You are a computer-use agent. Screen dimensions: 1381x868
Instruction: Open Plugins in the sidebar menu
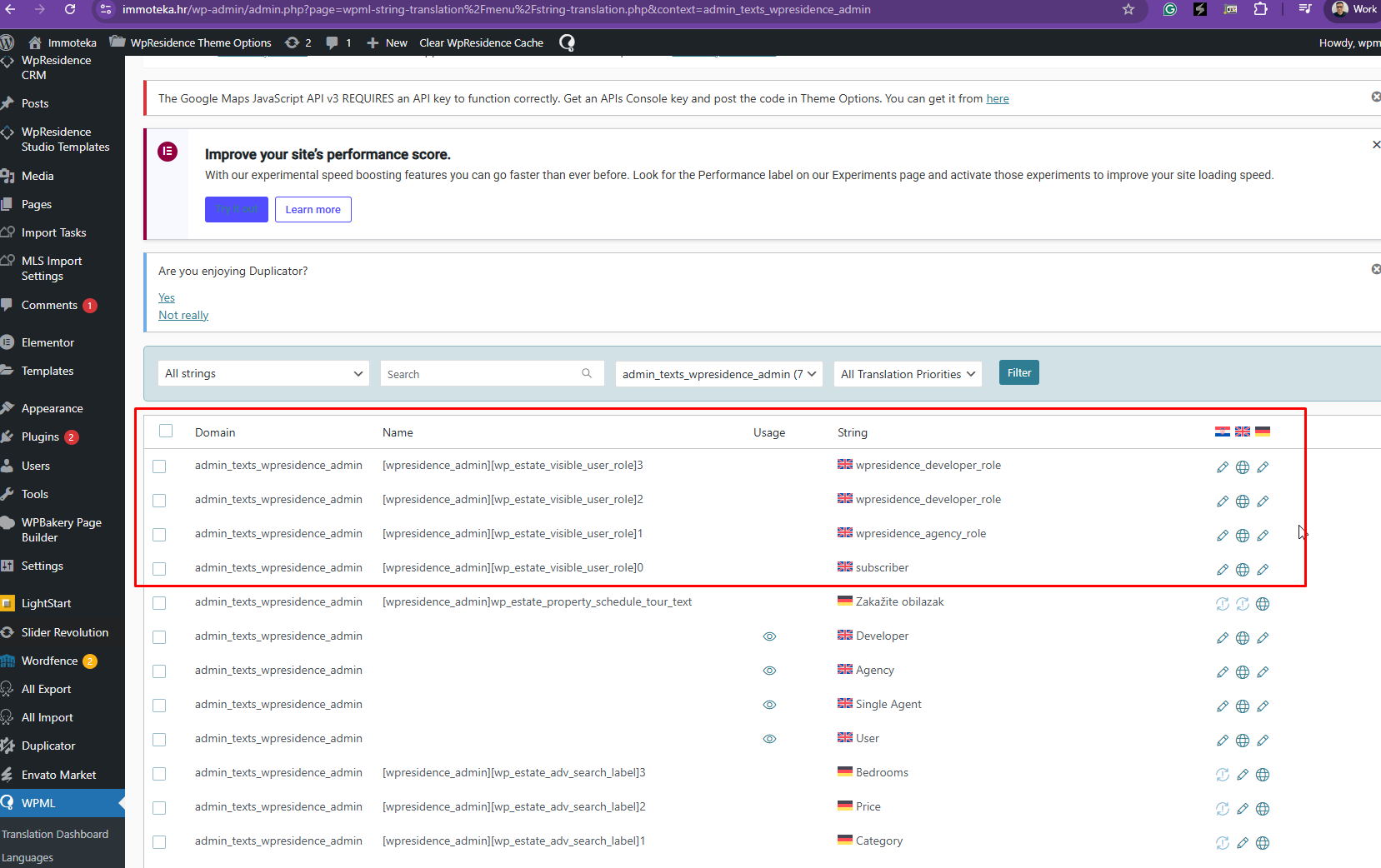coord(40,436)
